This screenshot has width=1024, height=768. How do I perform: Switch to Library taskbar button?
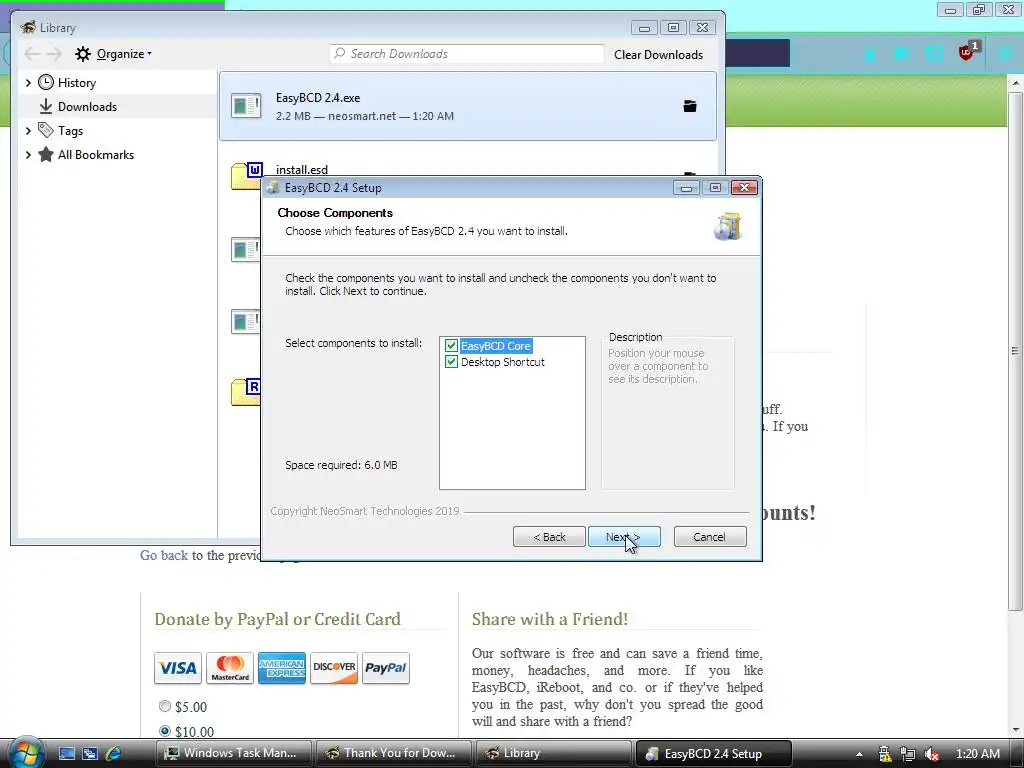553,753
